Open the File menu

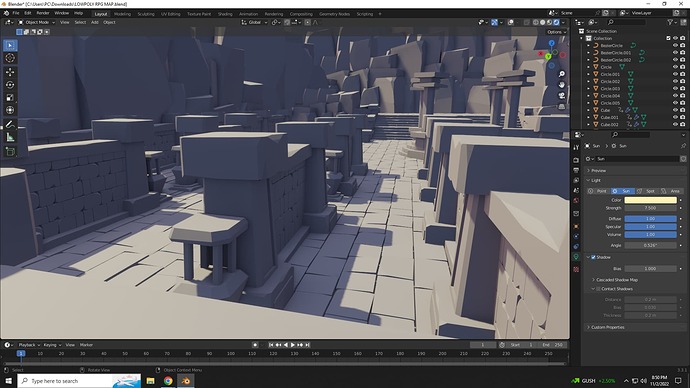pyautogui.click(x=16, y=13)
